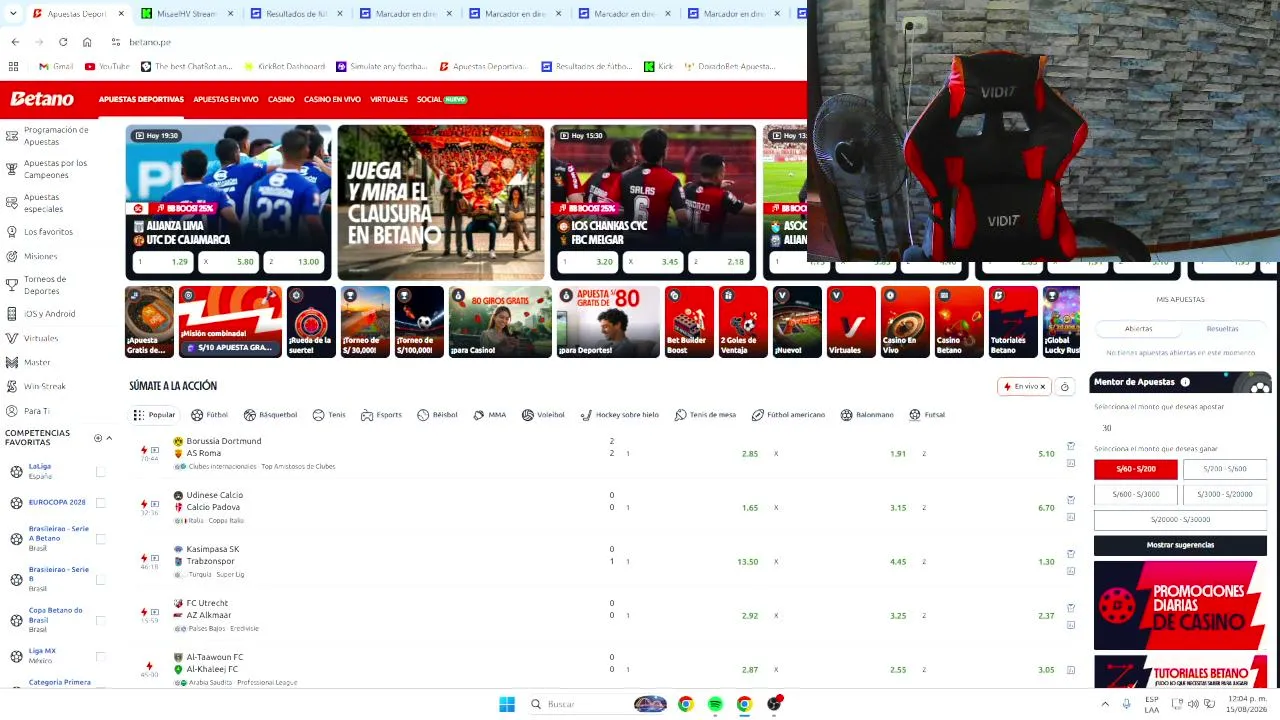Open Misiones in sidebar
This screenshot has width=1280, height=720.
tap(40, 256)
